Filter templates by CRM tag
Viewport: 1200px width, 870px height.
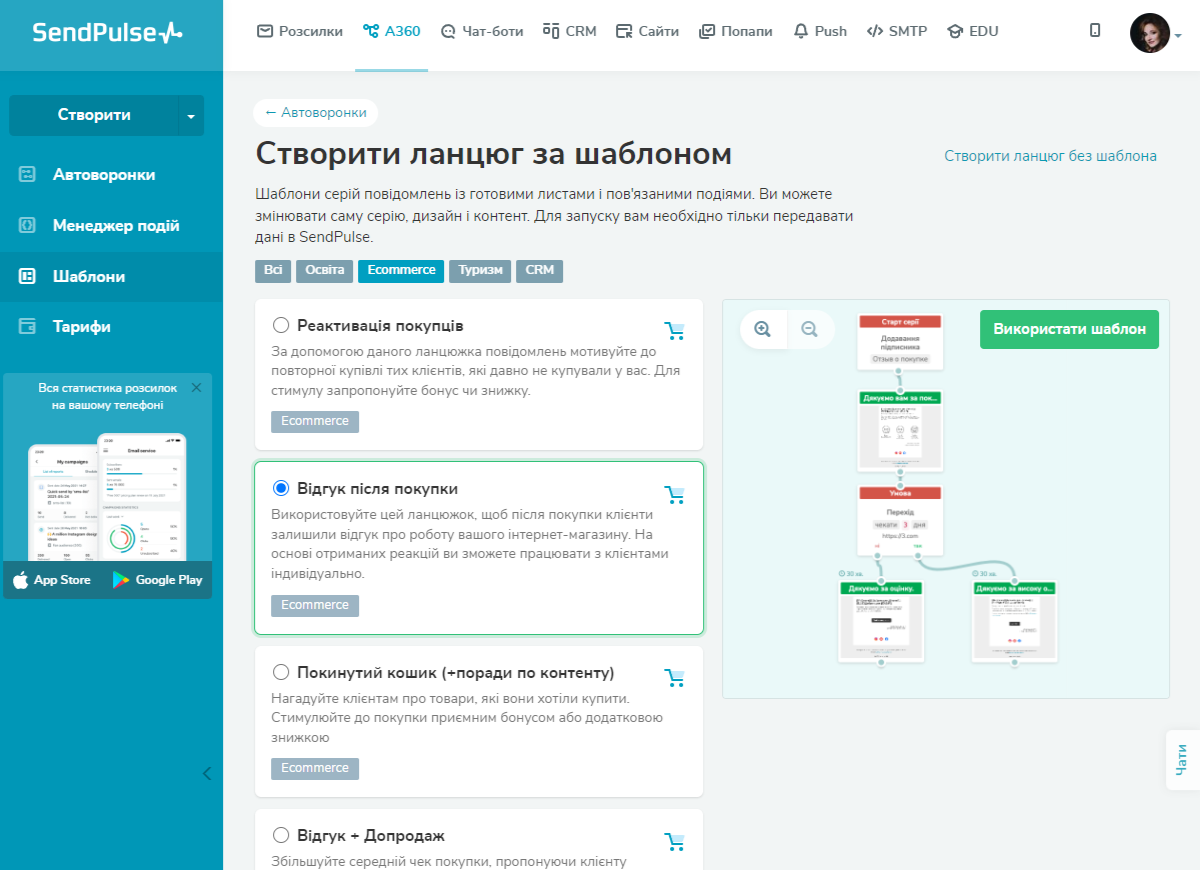(x=539, y=271)
